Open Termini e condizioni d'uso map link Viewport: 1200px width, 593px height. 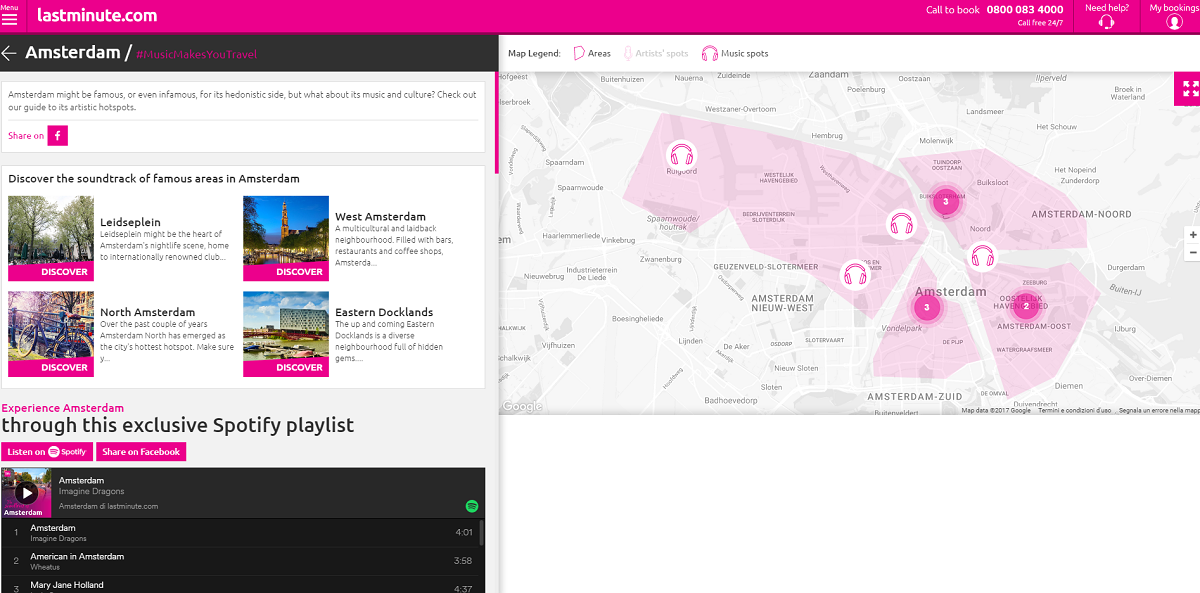[1074, 410]
